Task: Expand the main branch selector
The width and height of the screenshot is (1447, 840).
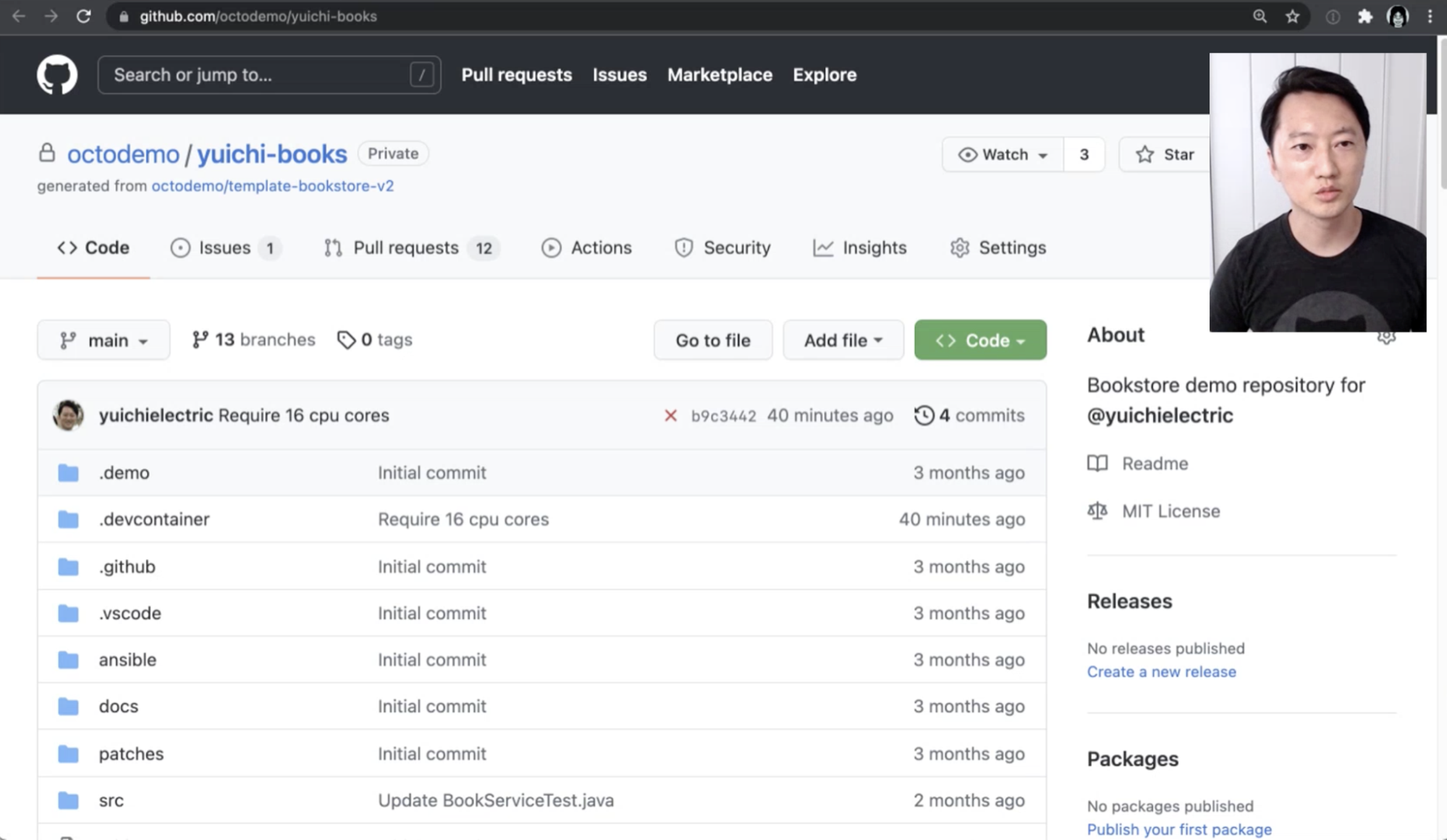Action: (104, 340)
